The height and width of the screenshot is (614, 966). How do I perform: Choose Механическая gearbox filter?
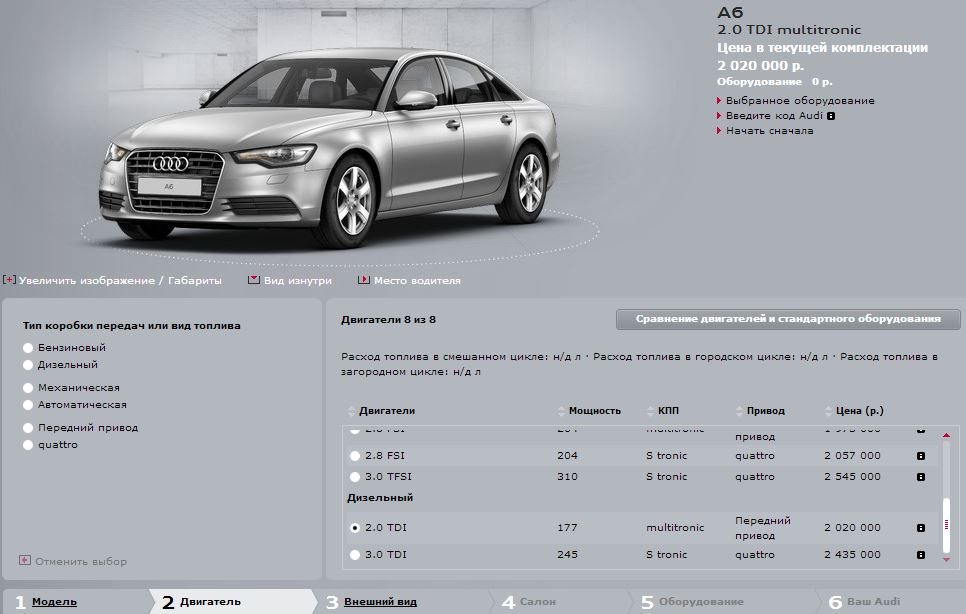pos(28,388)
